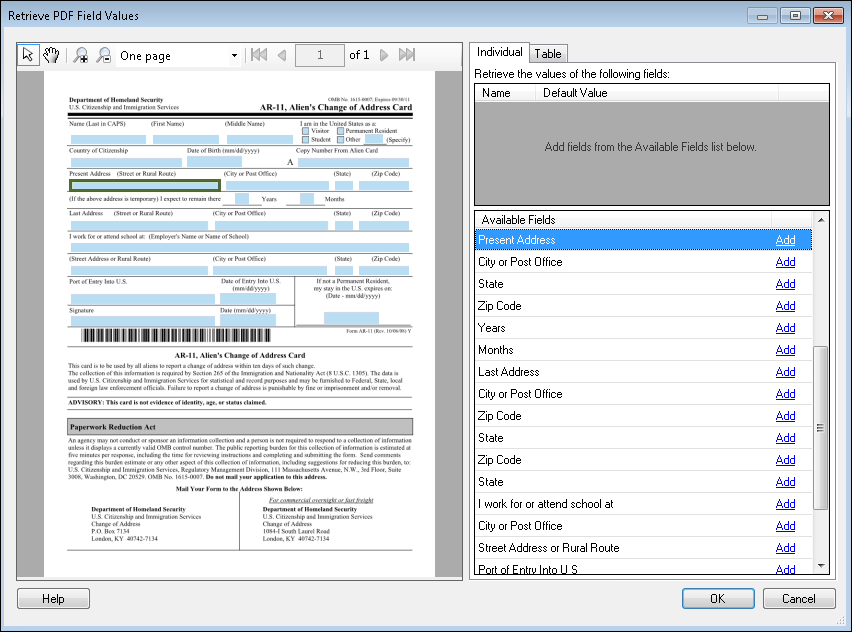The height and width of the screenshot is (632, 852).
Task: Click the Name (Last in CAPS) form field
Action: pos(108,139)
